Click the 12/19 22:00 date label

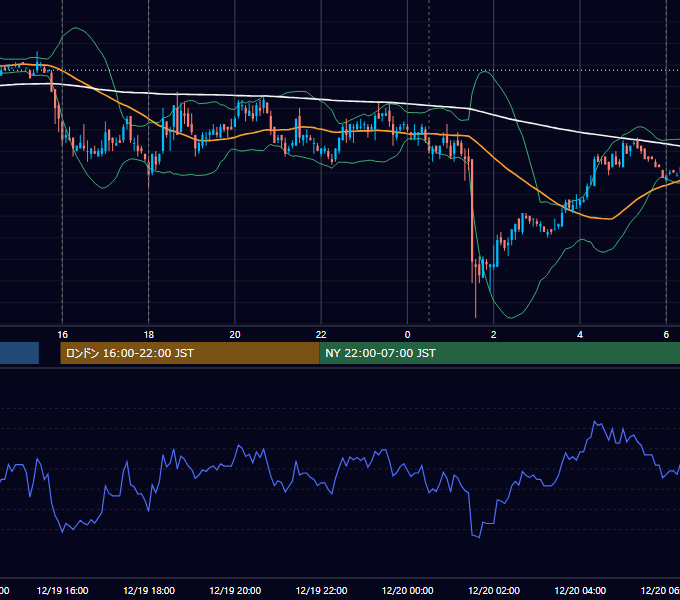coord(321,590)
